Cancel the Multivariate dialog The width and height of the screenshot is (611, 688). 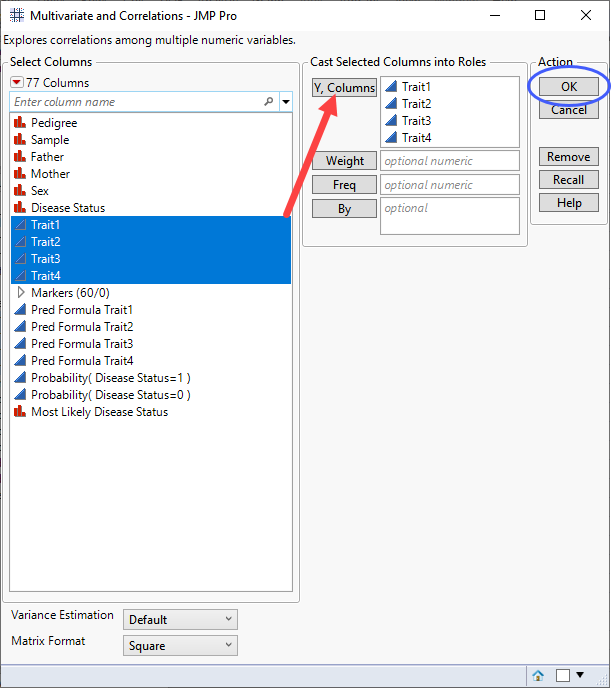tap(569, 110)
